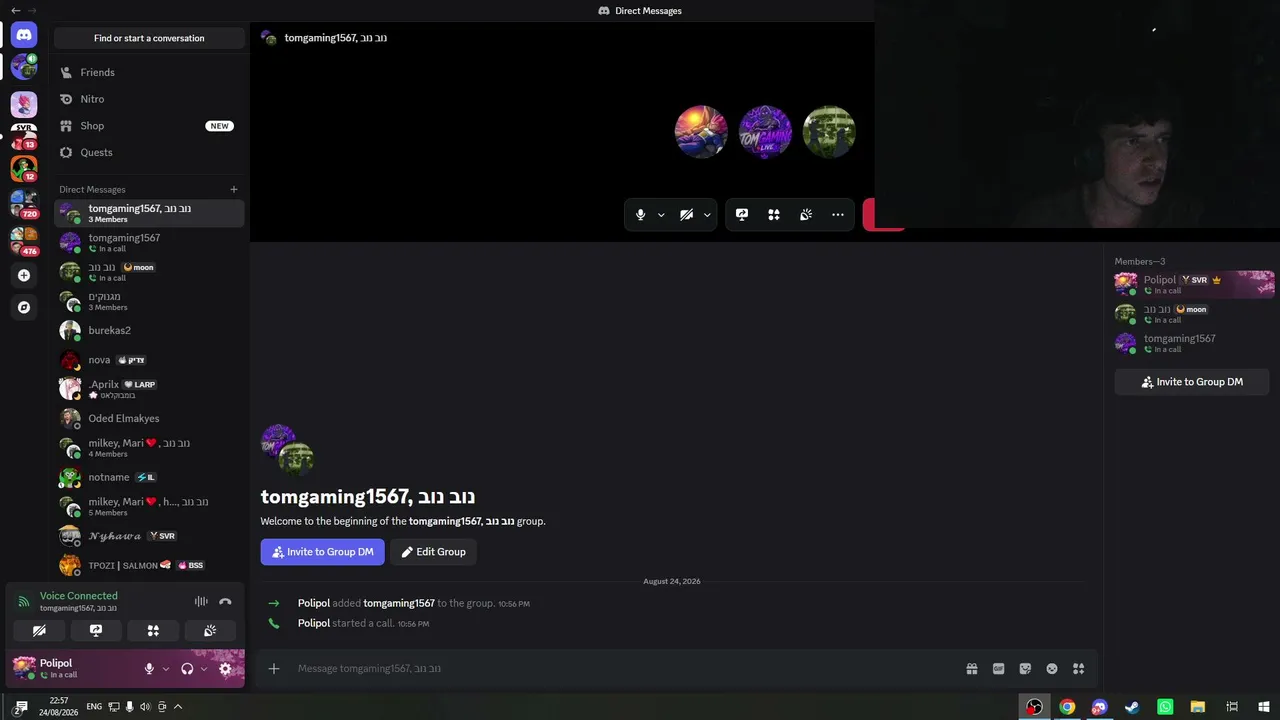
Task: Open the GIF picker in the message bar
Action: point(998,668)
